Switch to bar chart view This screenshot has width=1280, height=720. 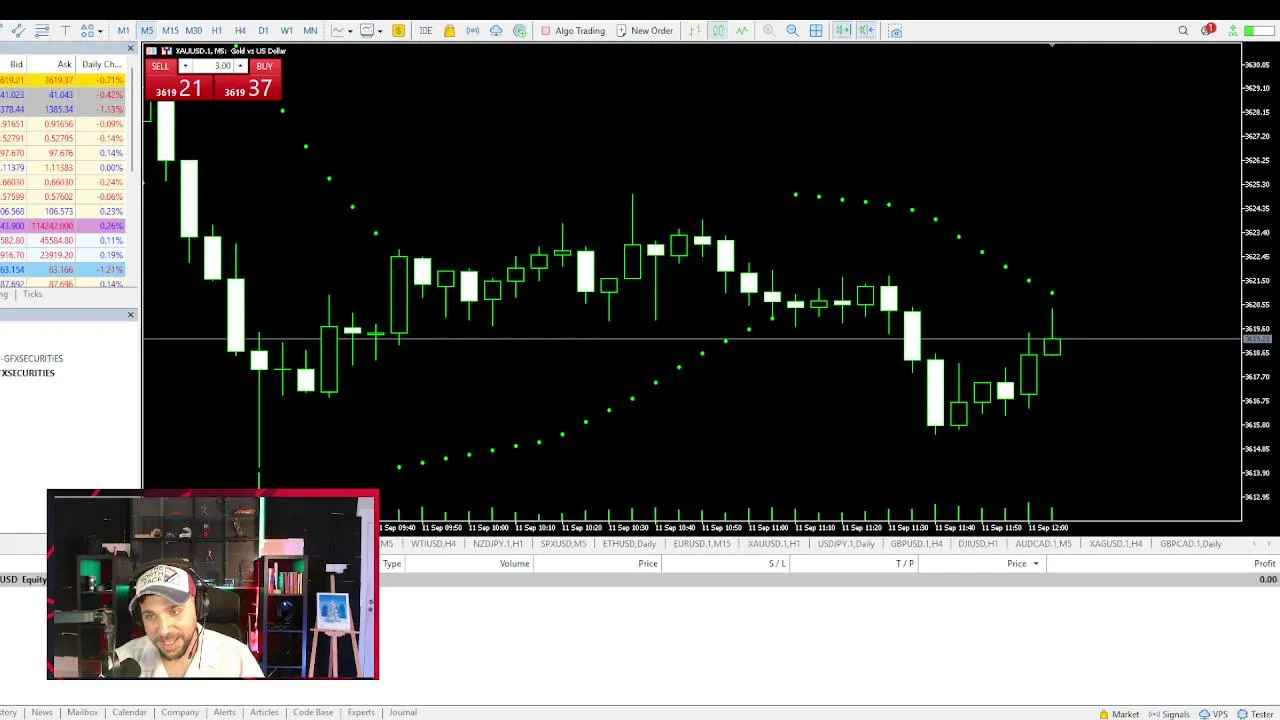[x=695, y=31]
